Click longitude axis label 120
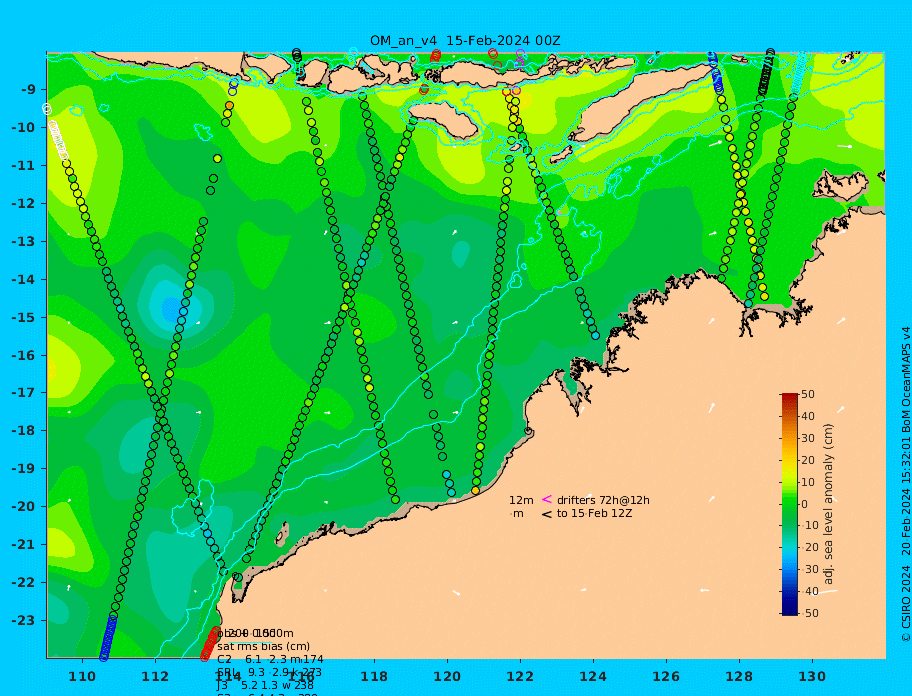Image resolution: width=912 pixels, height=696 pixels. (447, 676)
